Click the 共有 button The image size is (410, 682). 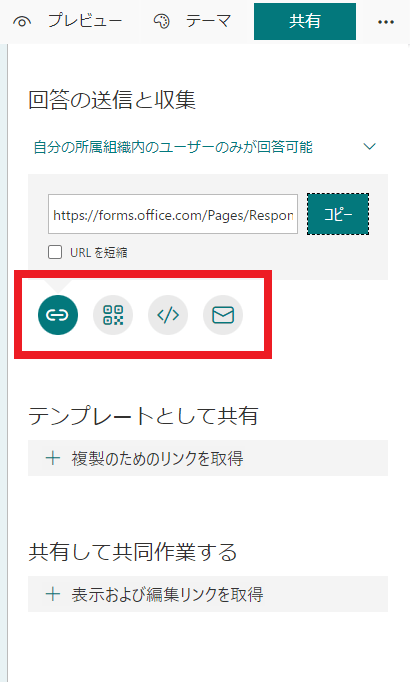point(305,21)
